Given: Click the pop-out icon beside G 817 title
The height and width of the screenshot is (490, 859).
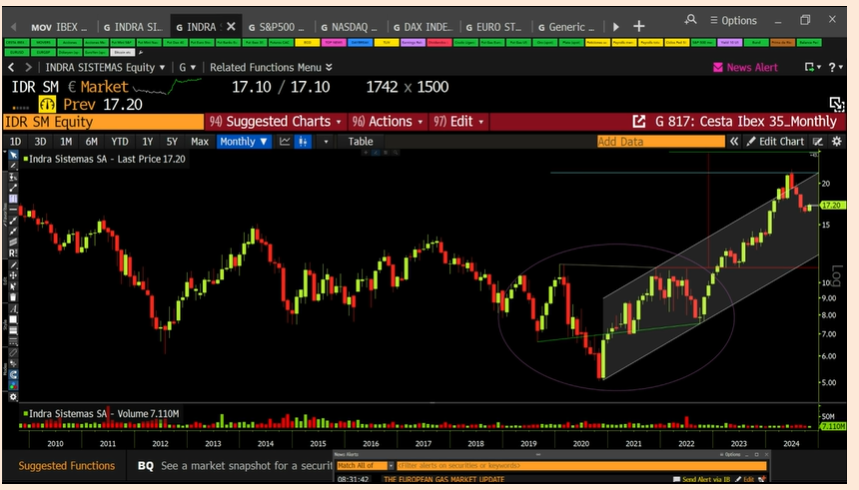Looking at the screenshot, I should pos(639,121).
